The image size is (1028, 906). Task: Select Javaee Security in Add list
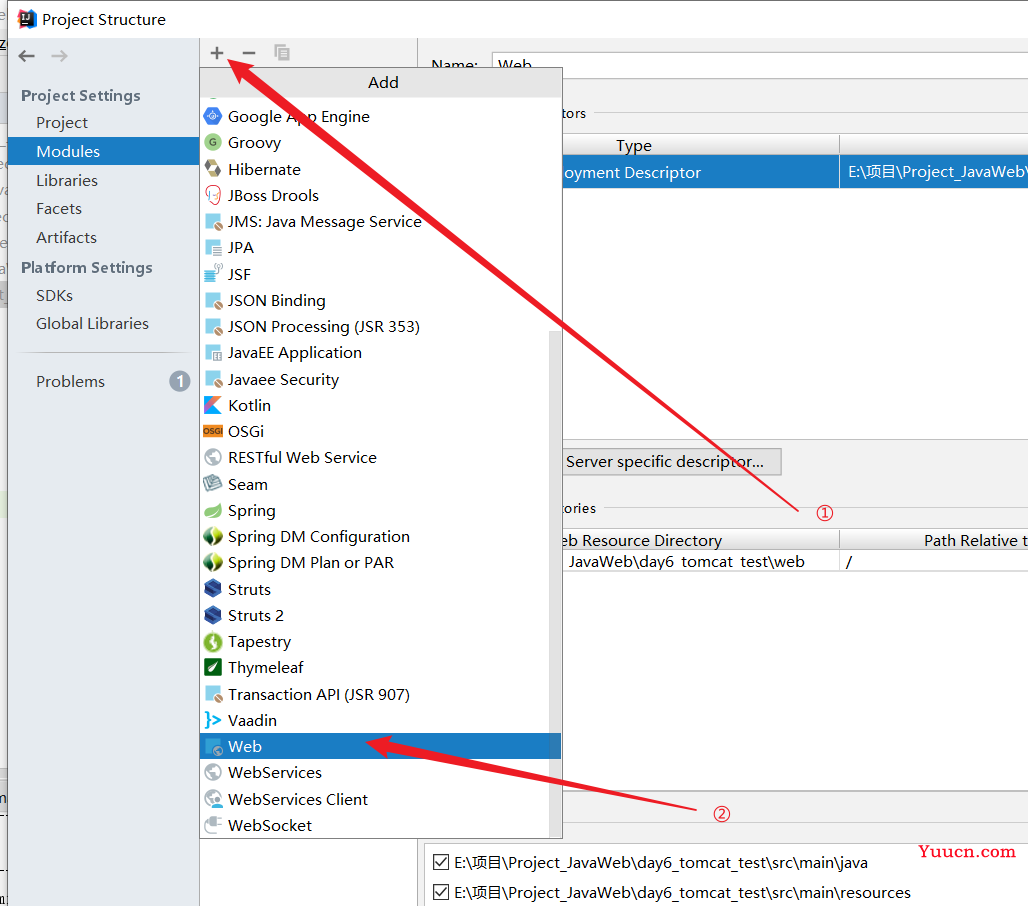(374, 380)
